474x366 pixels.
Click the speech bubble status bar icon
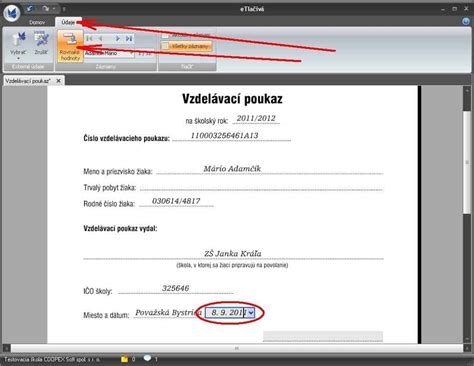point(147,358)
